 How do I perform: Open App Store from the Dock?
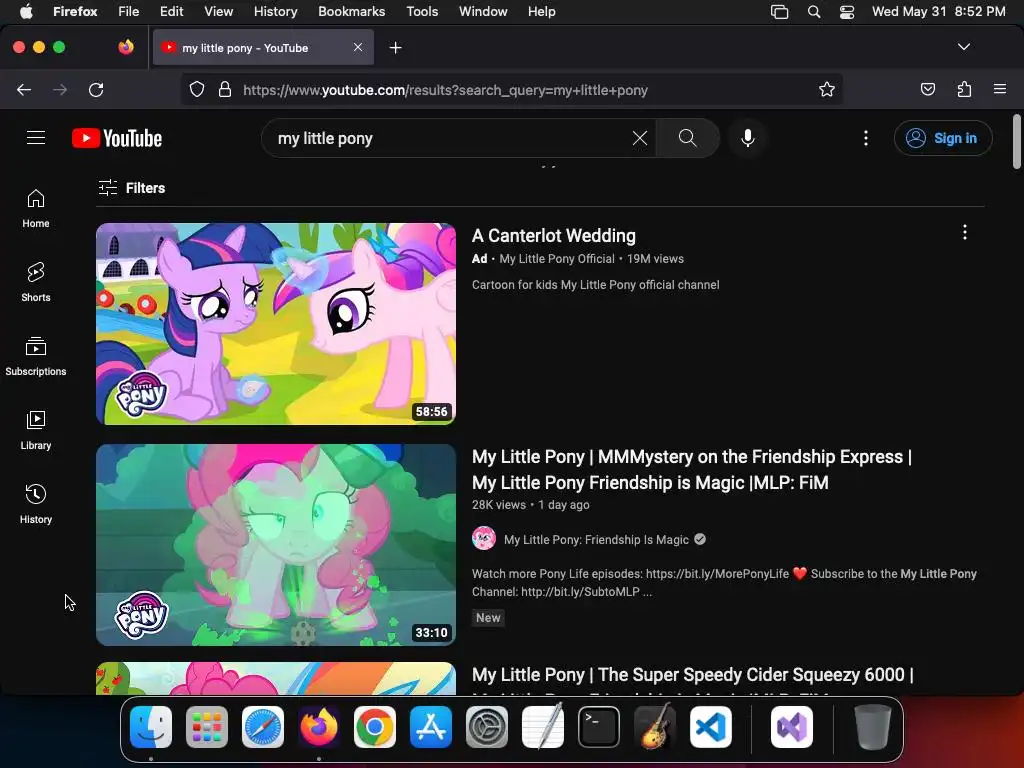pos(430,727)
